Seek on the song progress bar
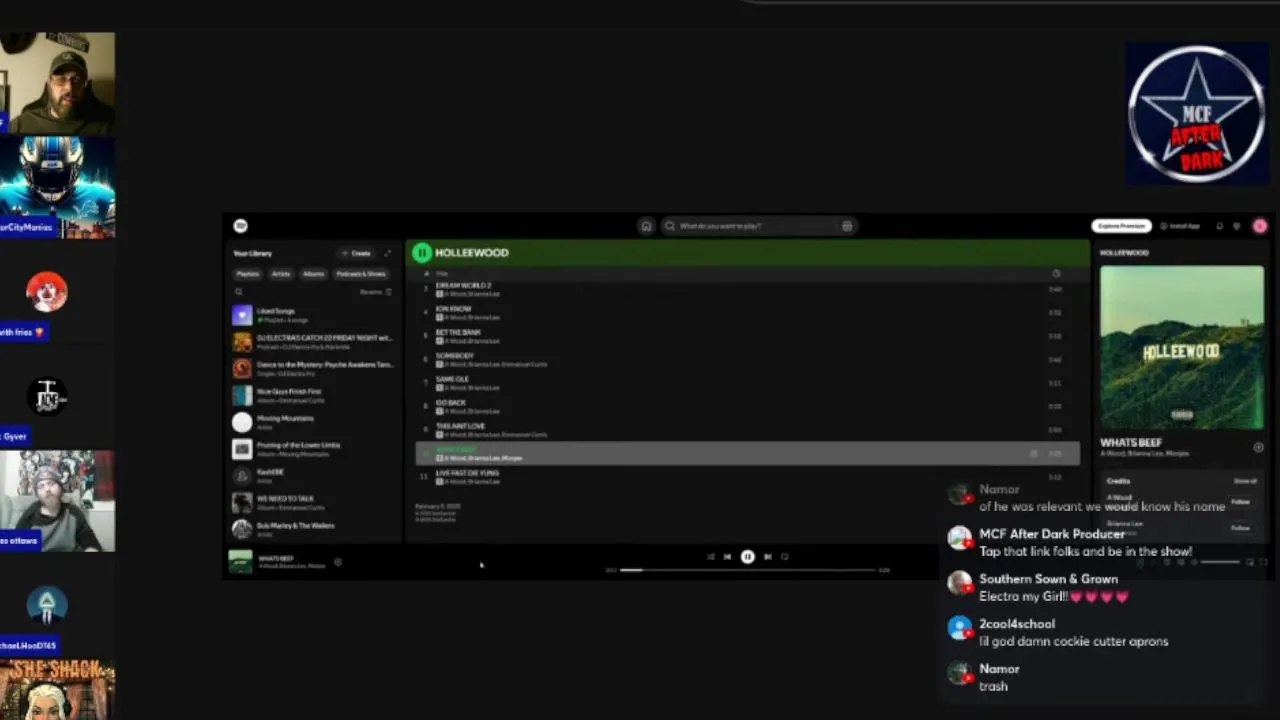This screenshot has width=1280, height=720. pyautogui.click(x=746, y=570)
